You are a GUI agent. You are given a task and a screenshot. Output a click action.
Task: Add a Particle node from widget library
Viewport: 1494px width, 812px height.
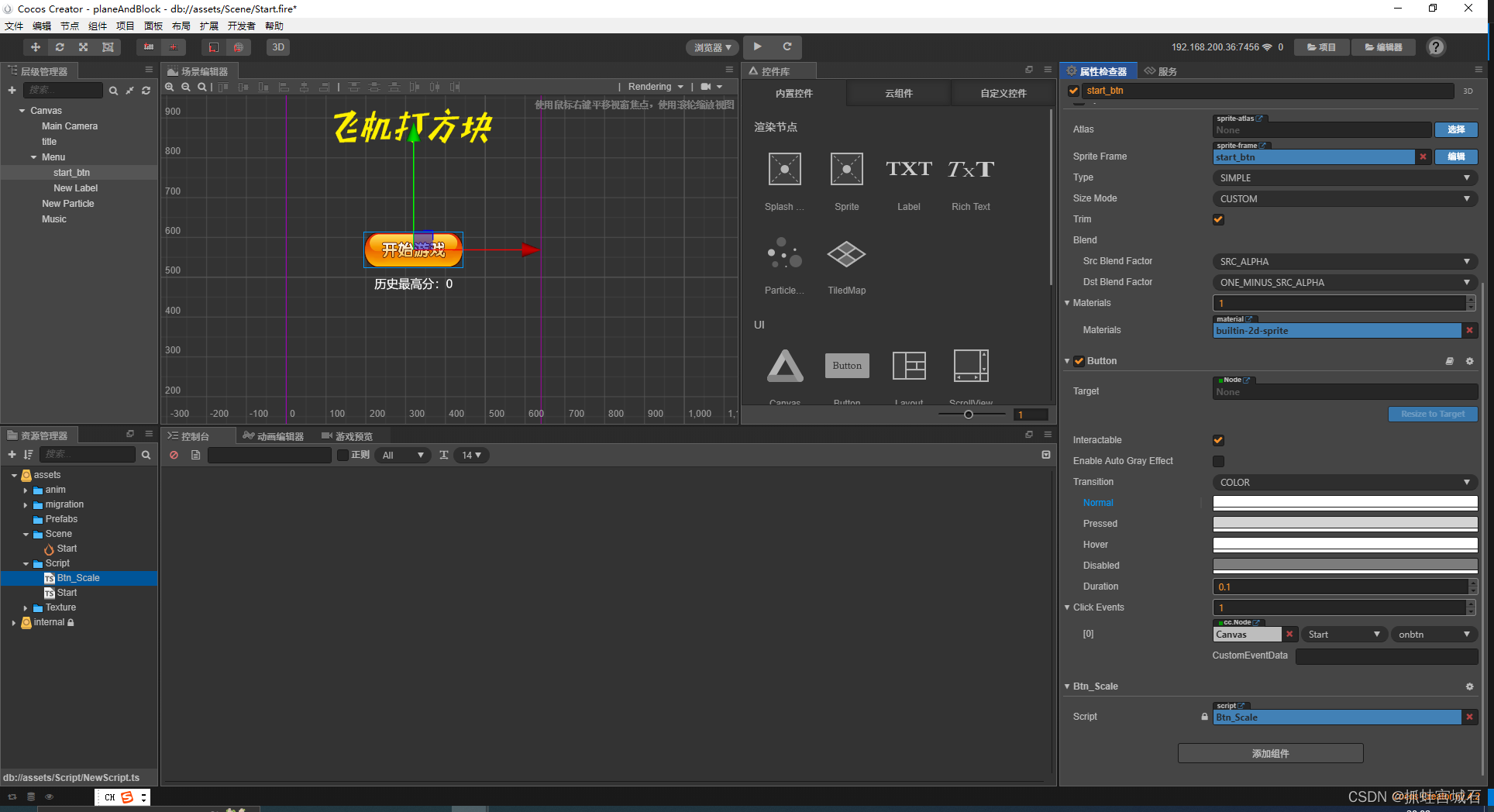click(784, 266)
